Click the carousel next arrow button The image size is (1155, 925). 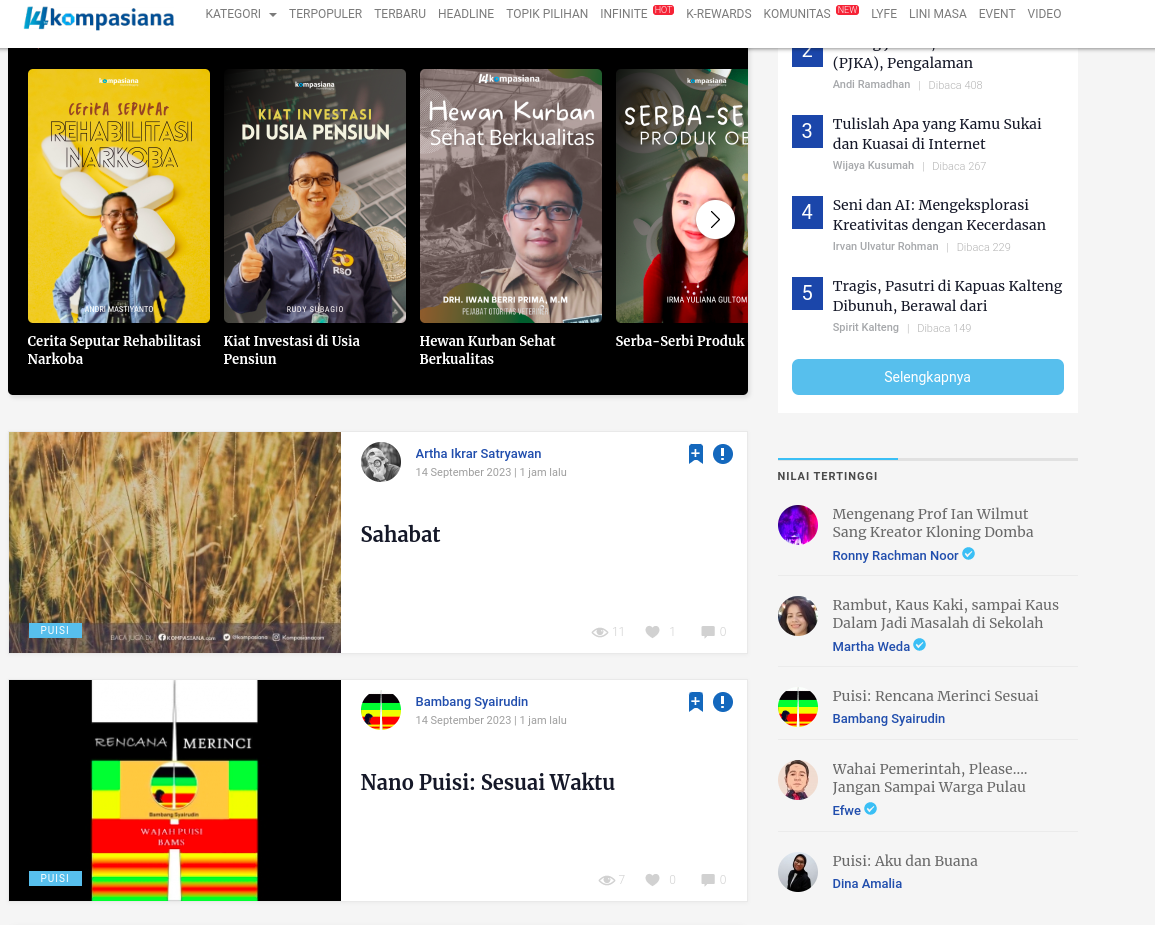715,219
